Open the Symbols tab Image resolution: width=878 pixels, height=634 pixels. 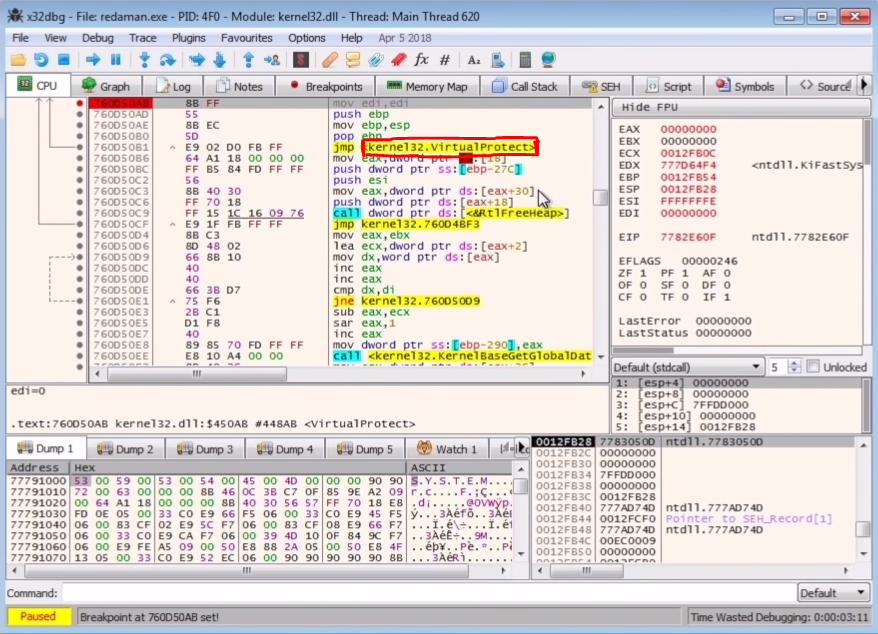(x=745, y=86)
